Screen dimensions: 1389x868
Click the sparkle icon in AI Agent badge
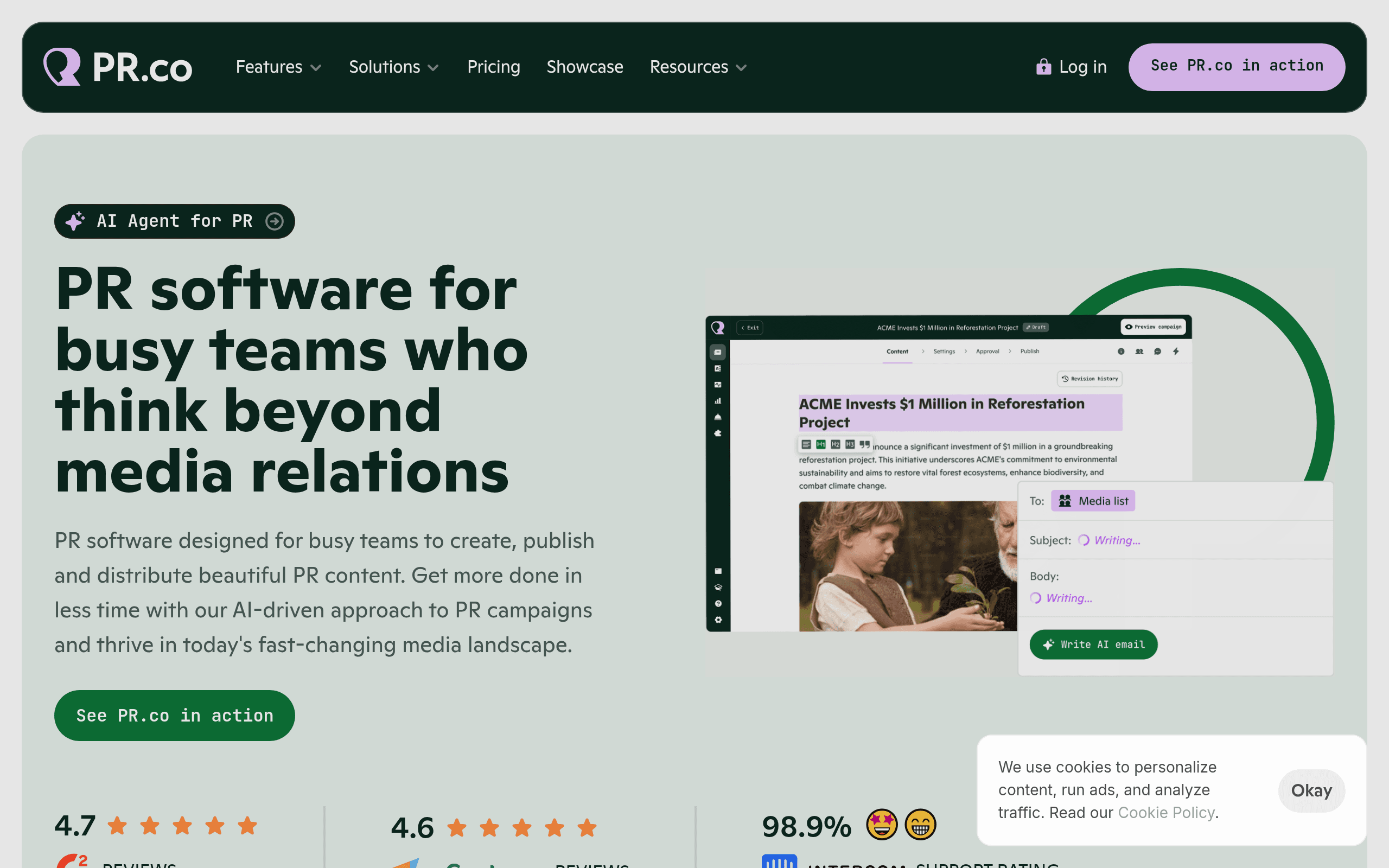click(x=75, y=220)
